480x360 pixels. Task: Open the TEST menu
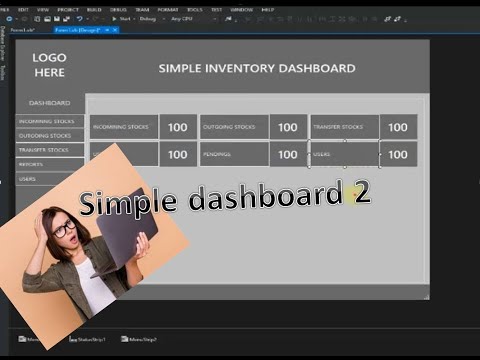(216, 10)
